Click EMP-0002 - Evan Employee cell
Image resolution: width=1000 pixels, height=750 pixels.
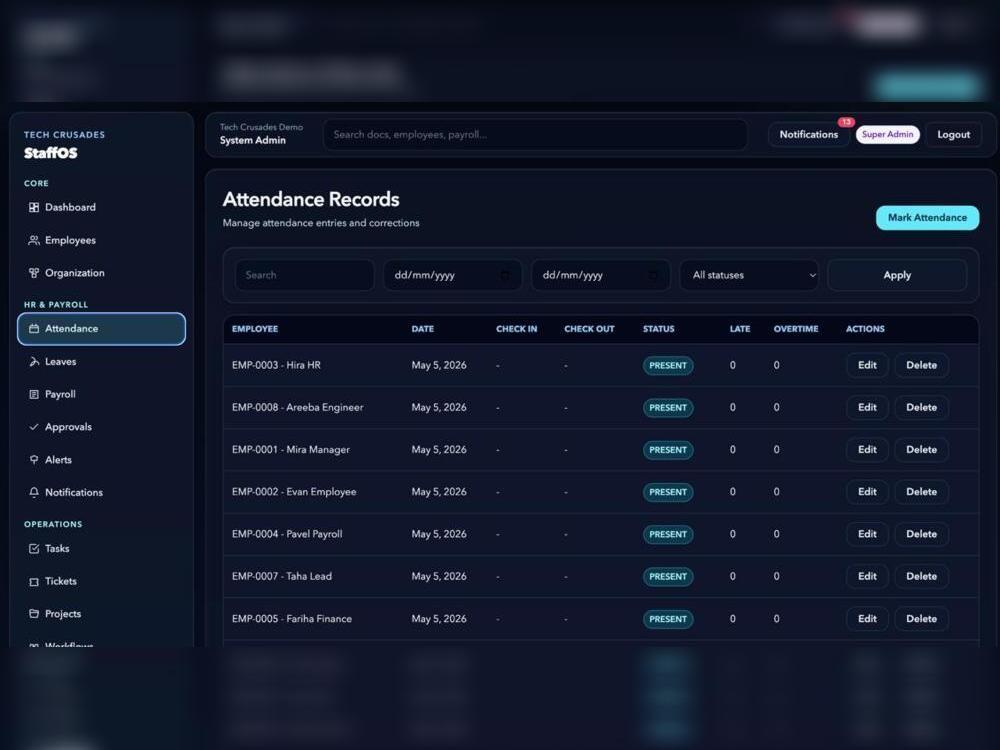[x=294, y=492]
